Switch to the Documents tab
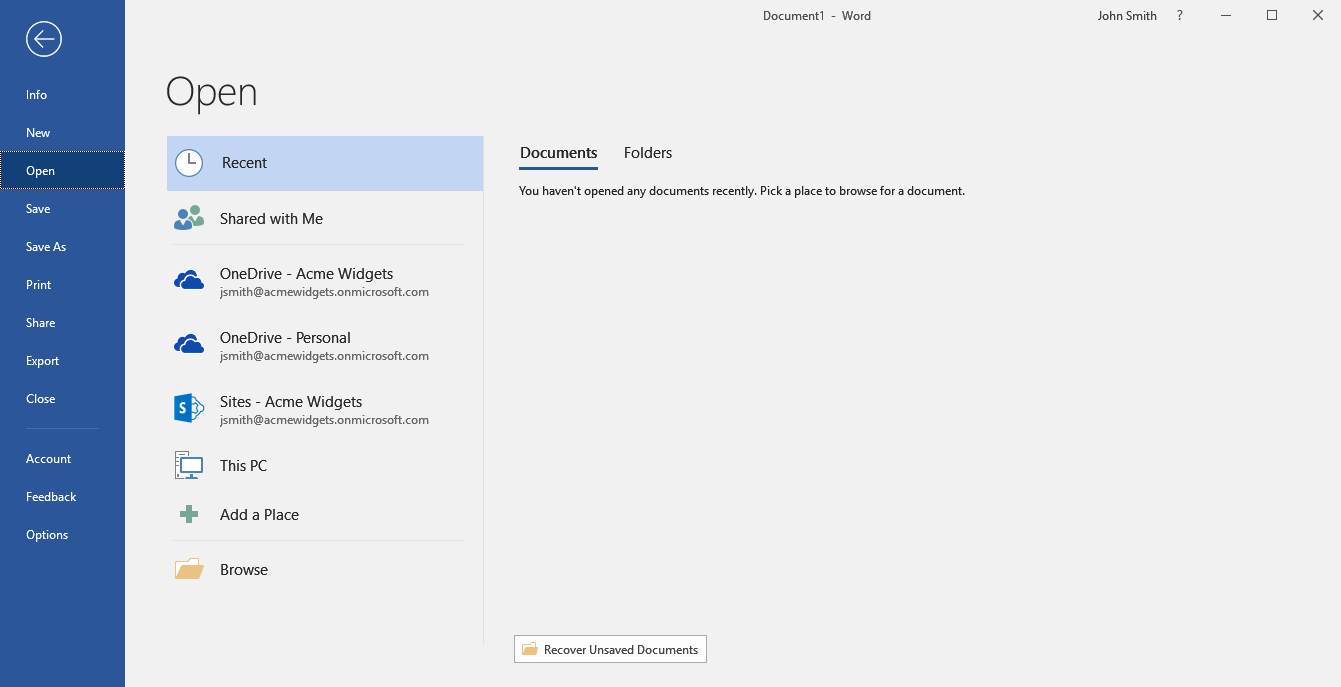 click(559, 153)
